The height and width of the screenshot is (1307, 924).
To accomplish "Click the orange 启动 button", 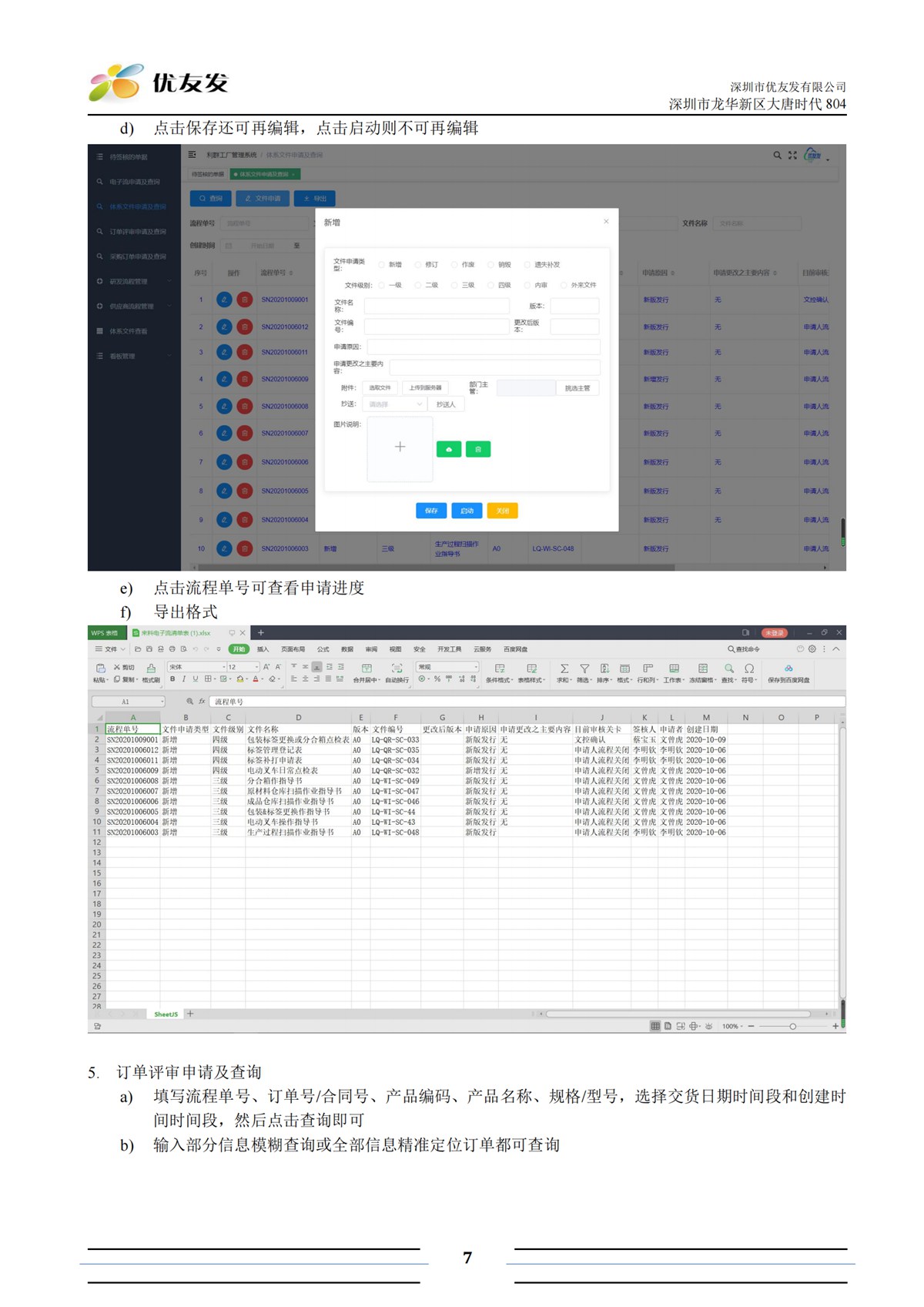I will (467, 511).
